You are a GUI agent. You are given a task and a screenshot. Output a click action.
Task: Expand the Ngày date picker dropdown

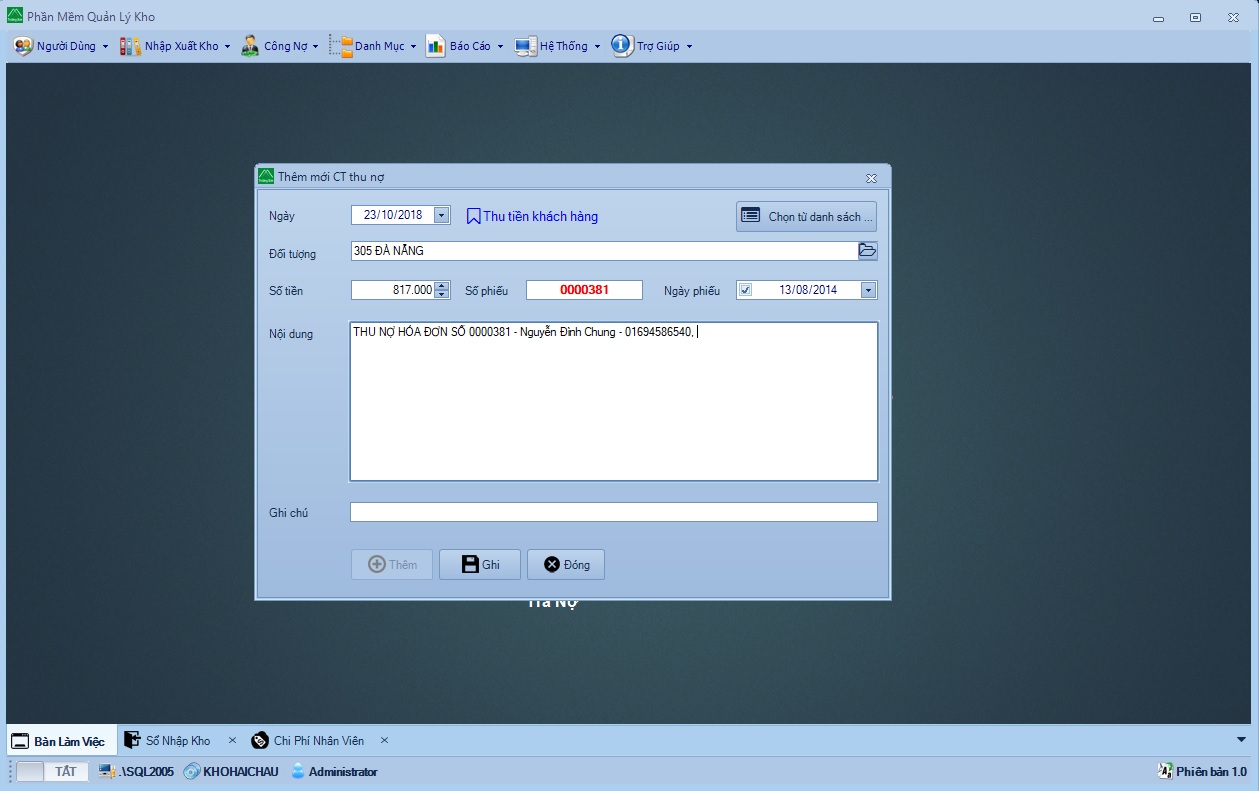tap(442, 215)
